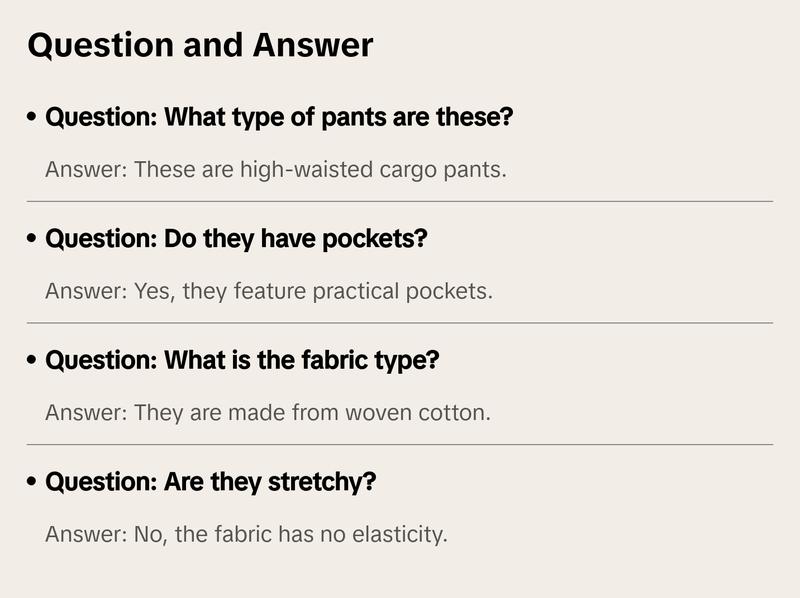Expand the 'Do they have pockets?' question
The width and height of the screenshot is (800, 598).
click(x=236, y=240)
